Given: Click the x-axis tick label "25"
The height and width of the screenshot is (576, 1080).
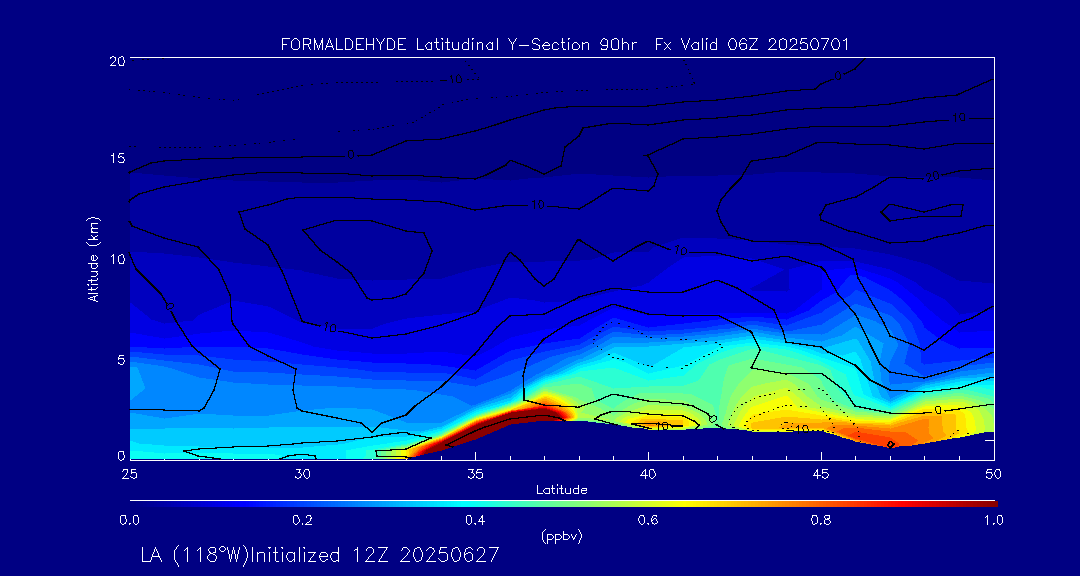Looking at the screenshot, I should tap(129, 473).
